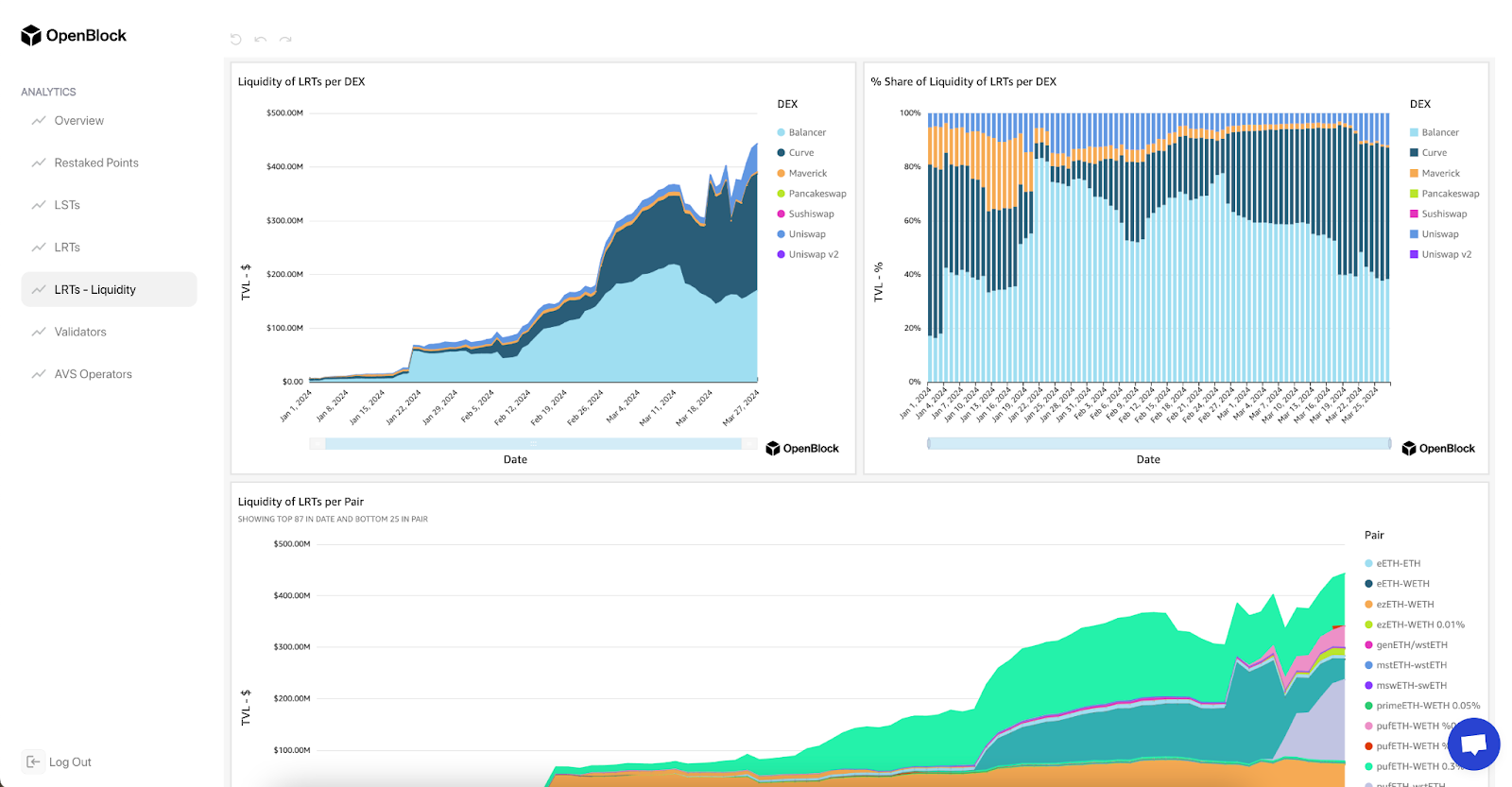Click Liquidity of LRTs per Pair title

click(301, 502)
